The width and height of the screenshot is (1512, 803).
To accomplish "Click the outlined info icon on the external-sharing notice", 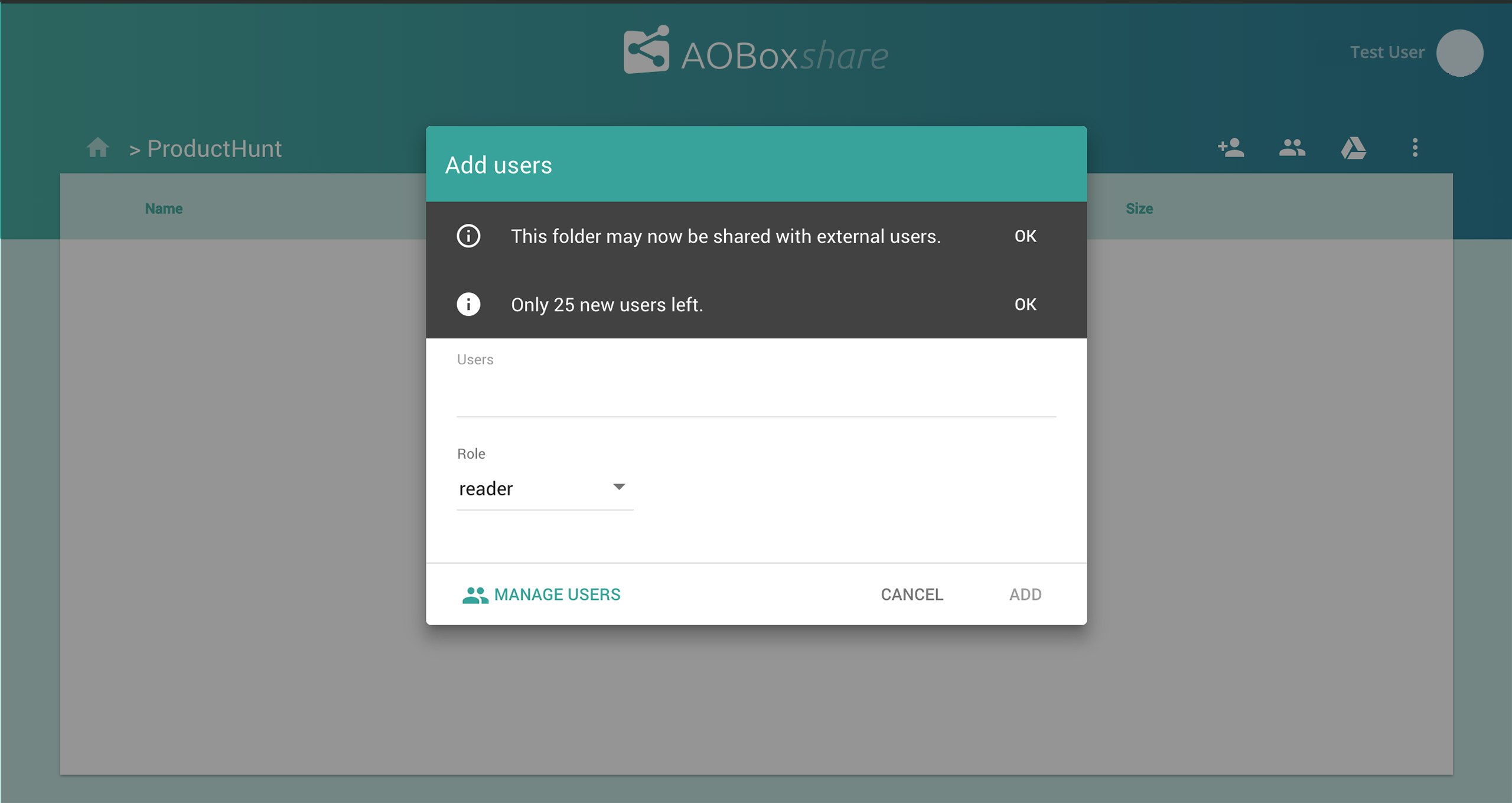I will point(468,236).
